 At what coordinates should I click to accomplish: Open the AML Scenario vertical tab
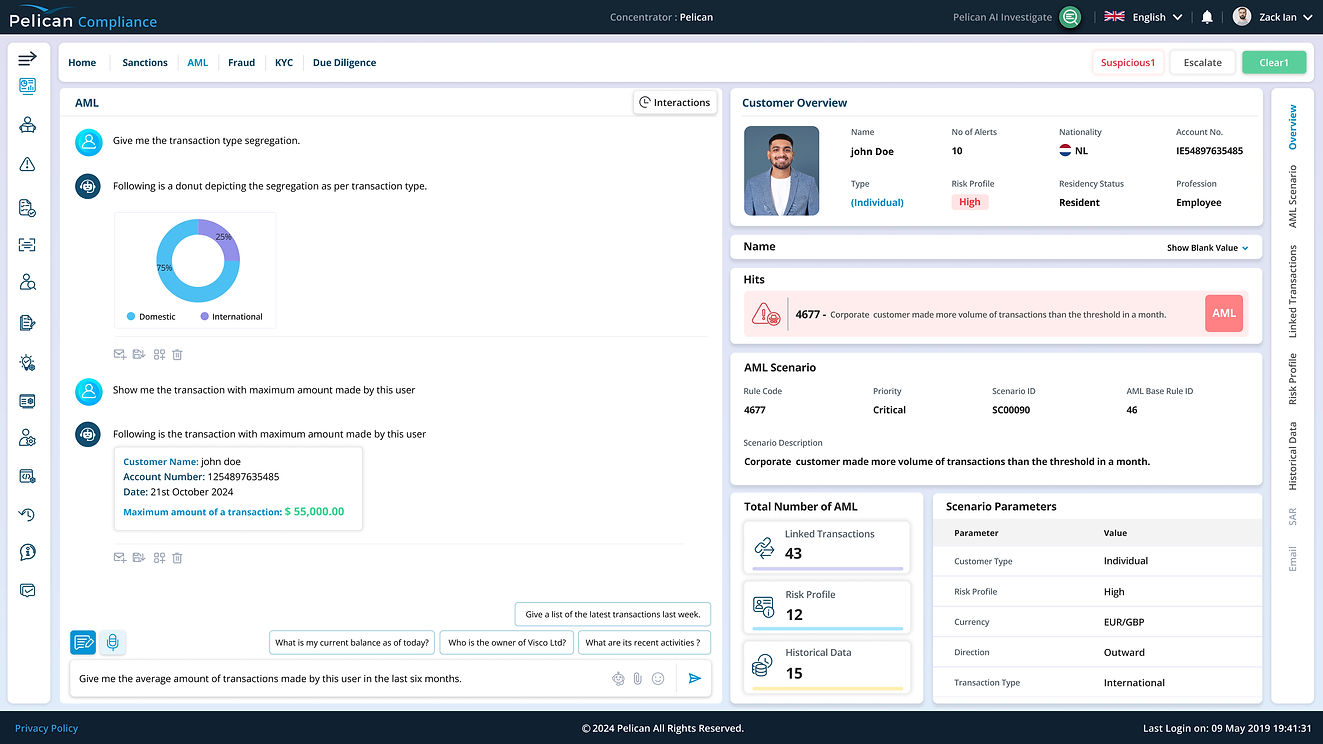(x=1292, y=197)
